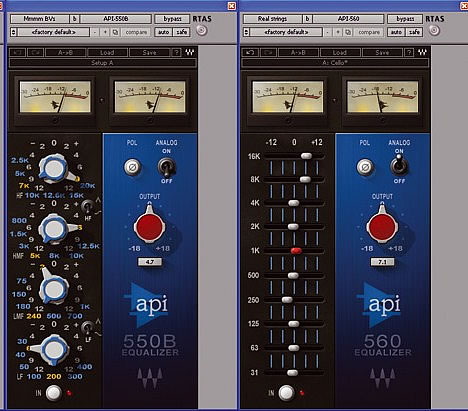The image size is (468, 411).
Task: Open the API-550B plugin selector
Action: pyautogui.click(x=116, y=19)
